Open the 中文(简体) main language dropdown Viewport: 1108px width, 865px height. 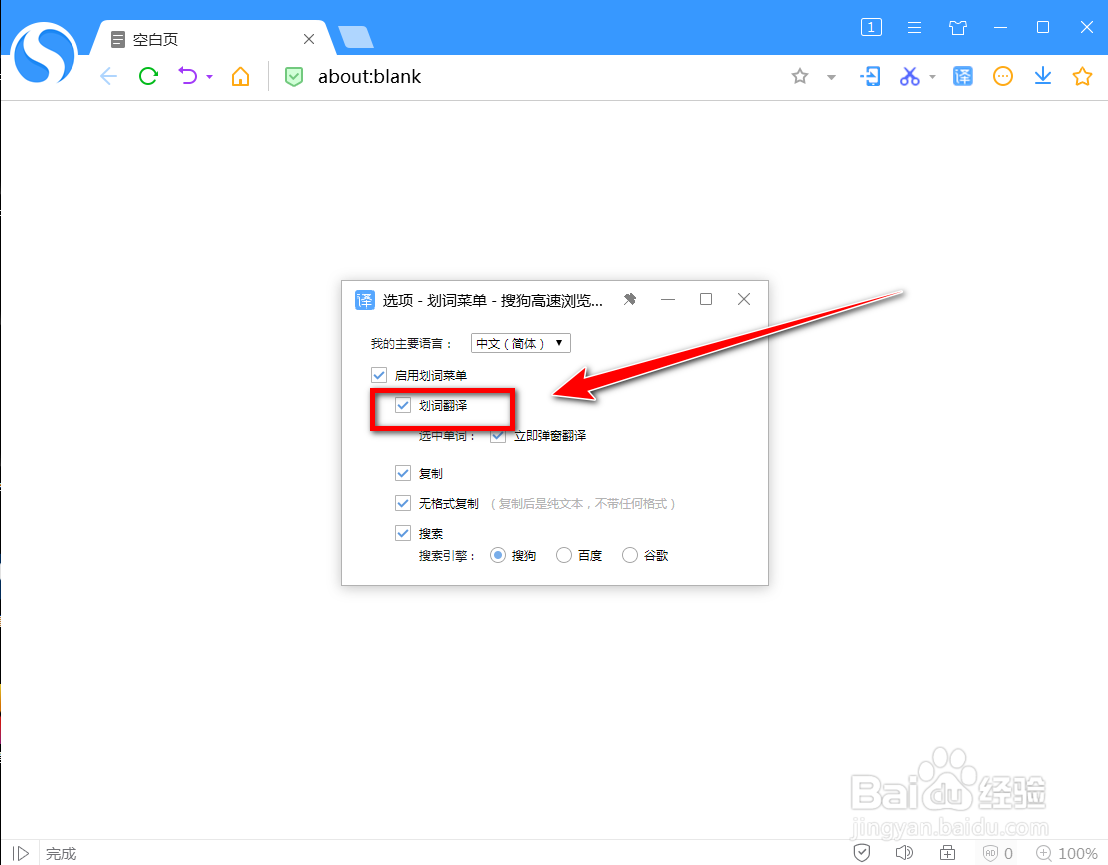(521, 343)
